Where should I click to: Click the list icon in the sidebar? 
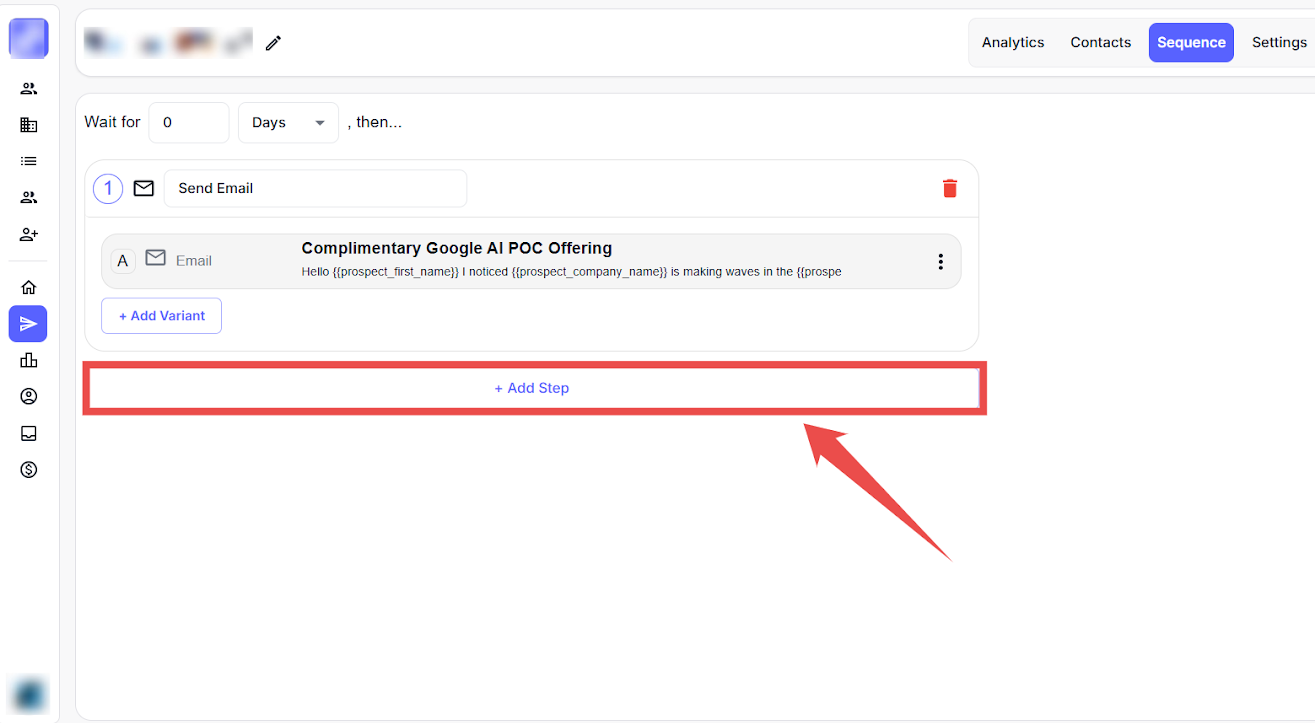29,161
